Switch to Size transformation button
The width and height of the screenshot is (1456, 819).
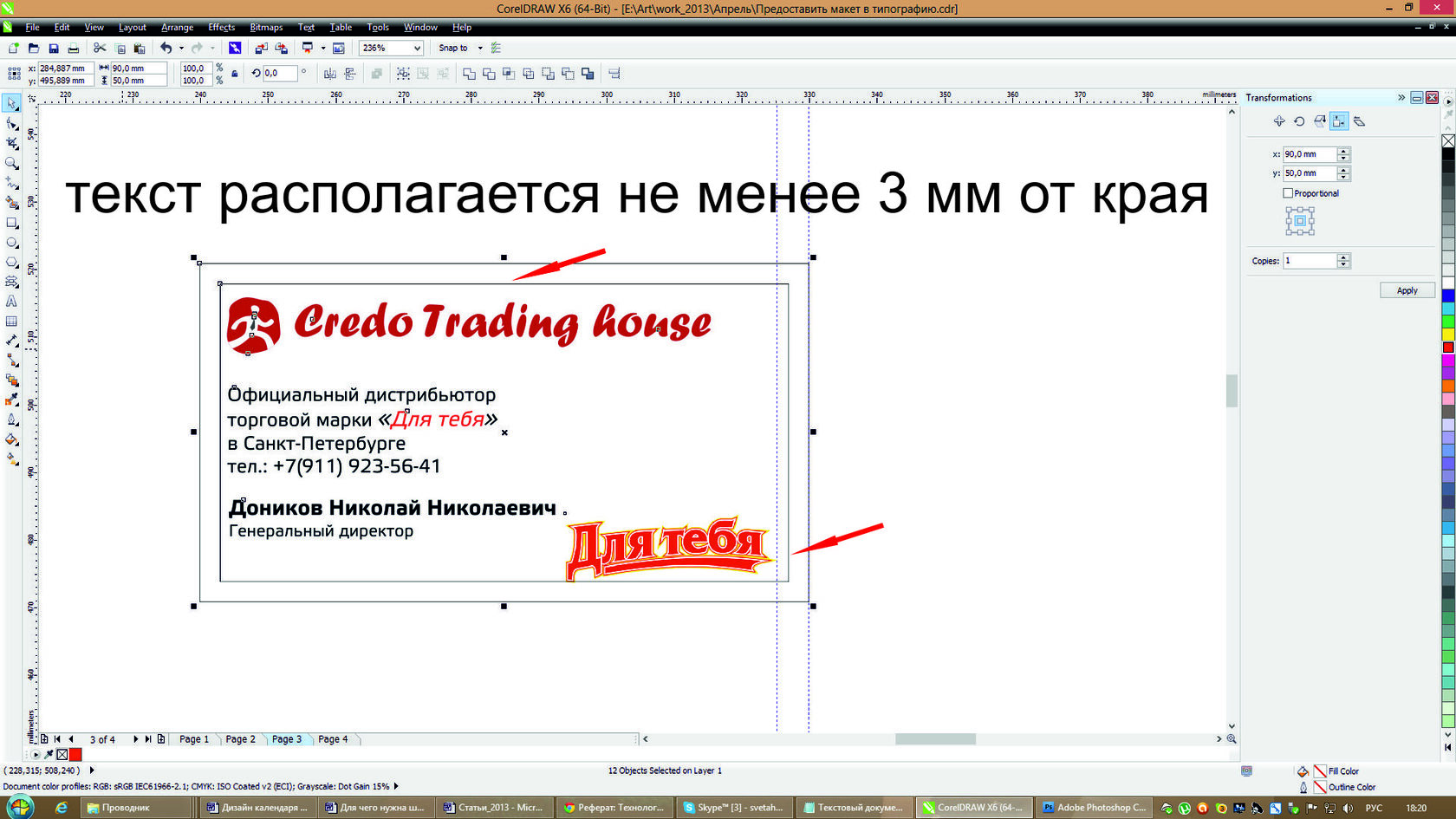(1339, 121)
